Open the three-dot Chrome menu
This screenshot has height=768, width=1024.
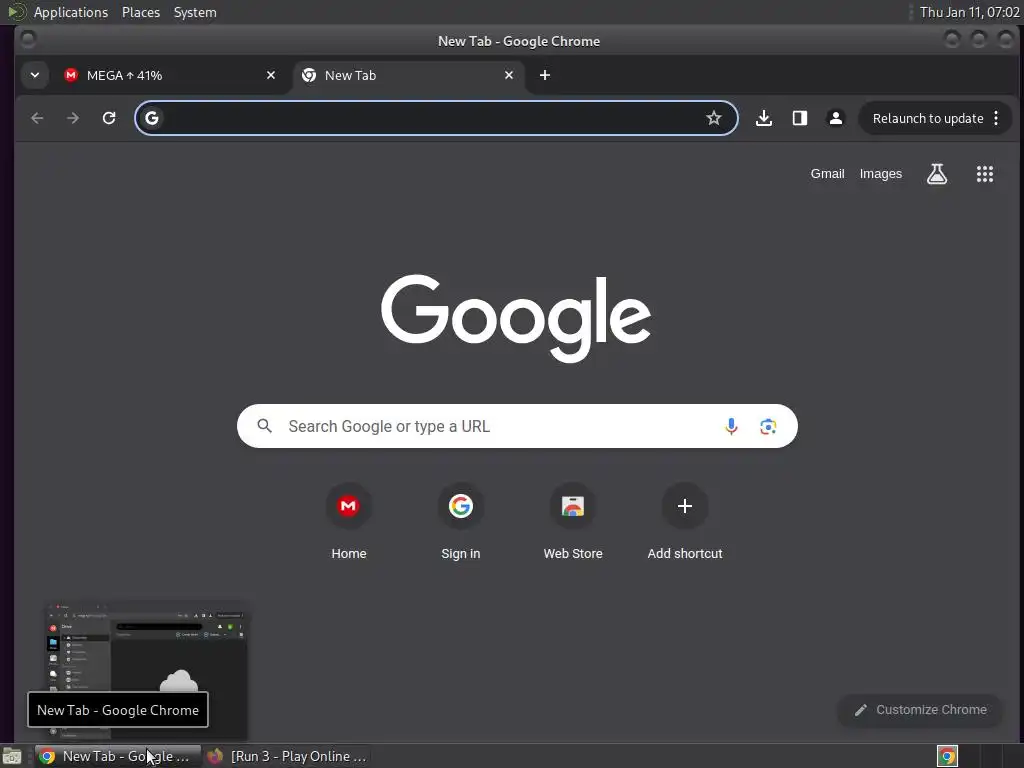[x=997, y=118]
